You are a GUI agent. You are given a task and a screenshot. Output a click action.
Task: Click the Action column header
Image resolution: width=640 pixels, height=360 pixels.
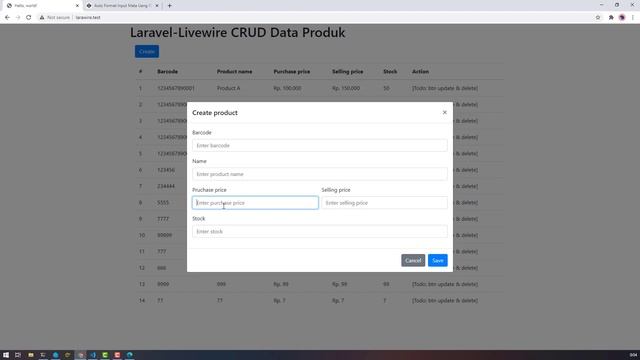(420, 71)
